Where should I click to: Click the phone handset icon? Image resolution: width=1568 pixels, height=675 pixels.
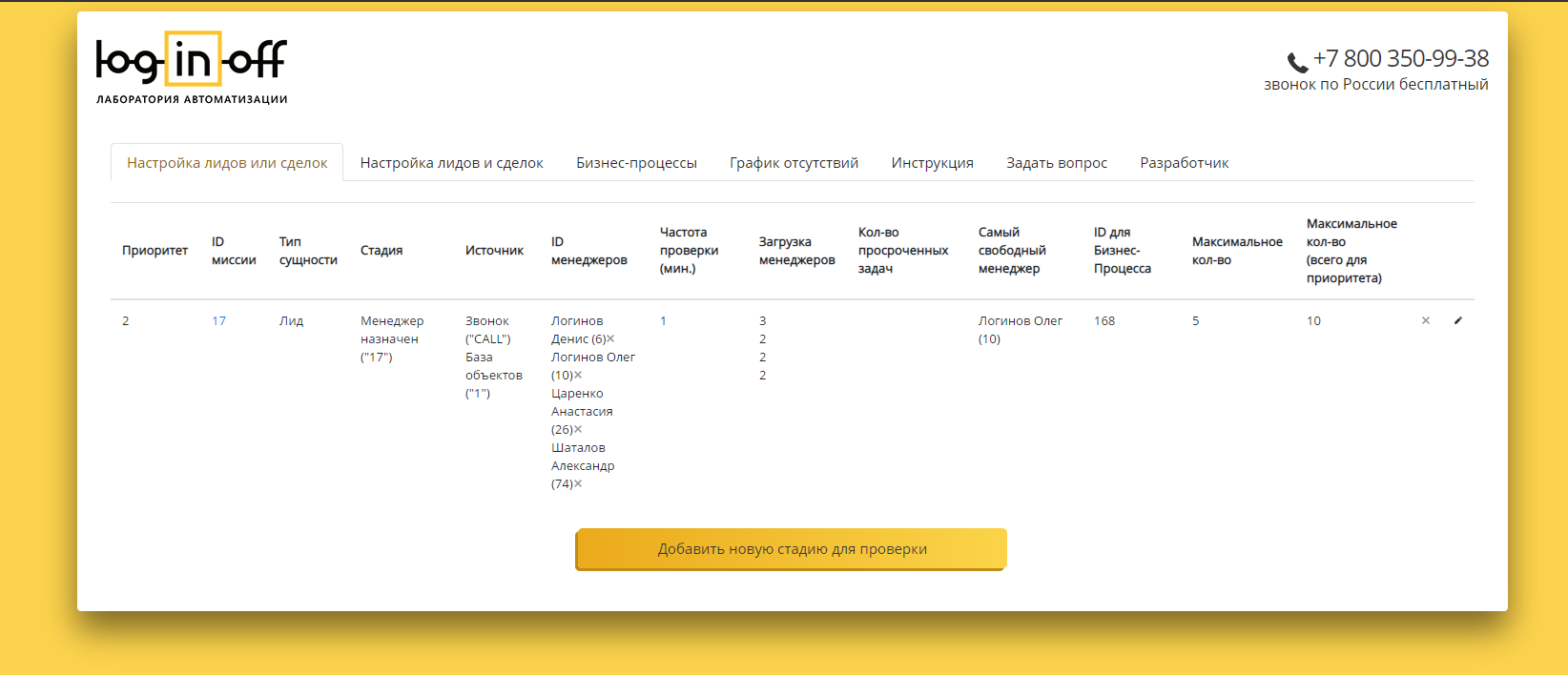pyautogui.click(x=1297, y=63)
